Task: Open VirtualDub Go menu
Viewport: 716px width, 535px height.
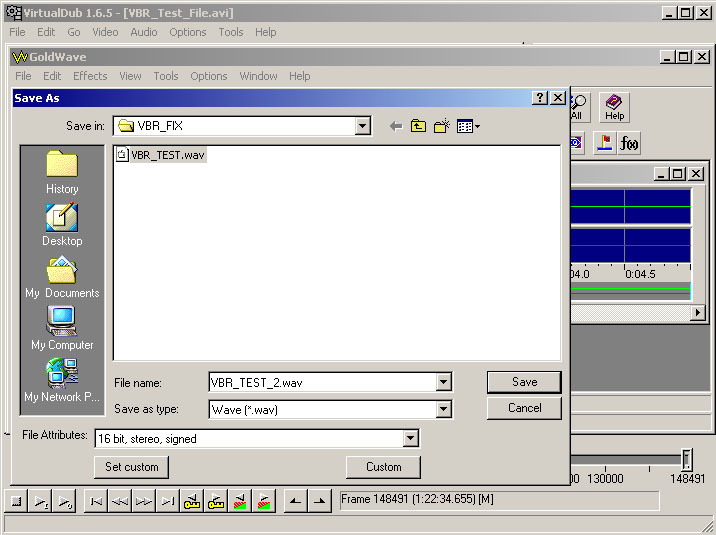Action: [x=74, y=32]
